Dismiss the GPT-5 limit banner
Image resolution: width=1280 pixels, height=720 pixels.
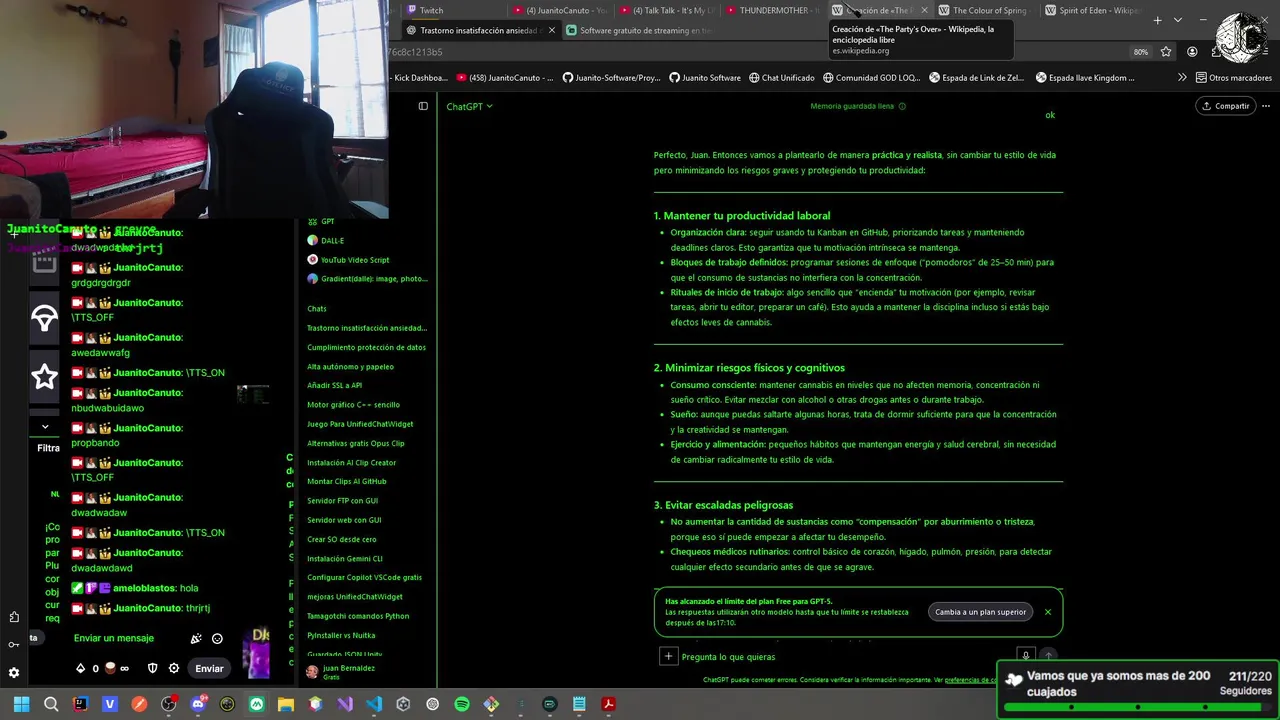coord(1048,612)
